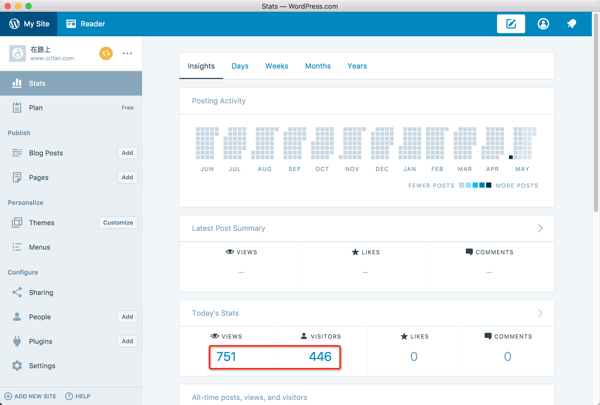The width and height of the screenshot is (600, 405).
Task: Click the Latest Post Summary title
Action: coord(228,228)
